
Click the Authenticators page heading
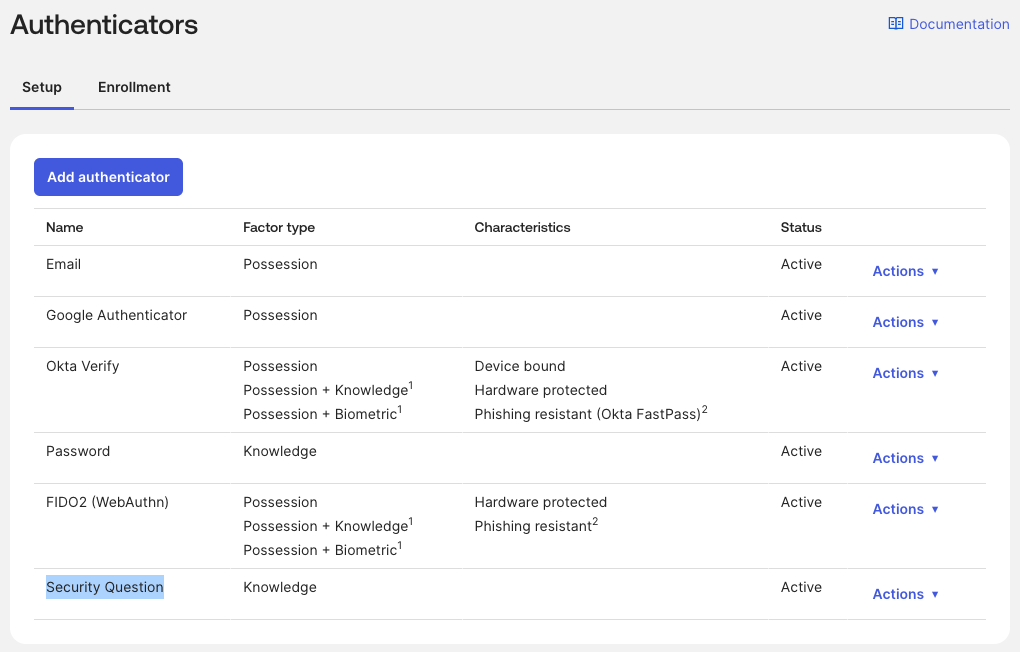[x=104, y=25]
